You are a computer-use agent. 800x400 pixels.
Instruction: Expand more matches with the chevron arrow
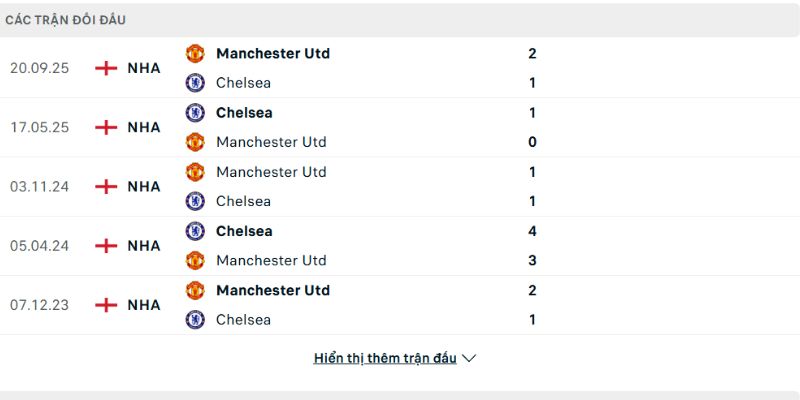pos(470,358)
